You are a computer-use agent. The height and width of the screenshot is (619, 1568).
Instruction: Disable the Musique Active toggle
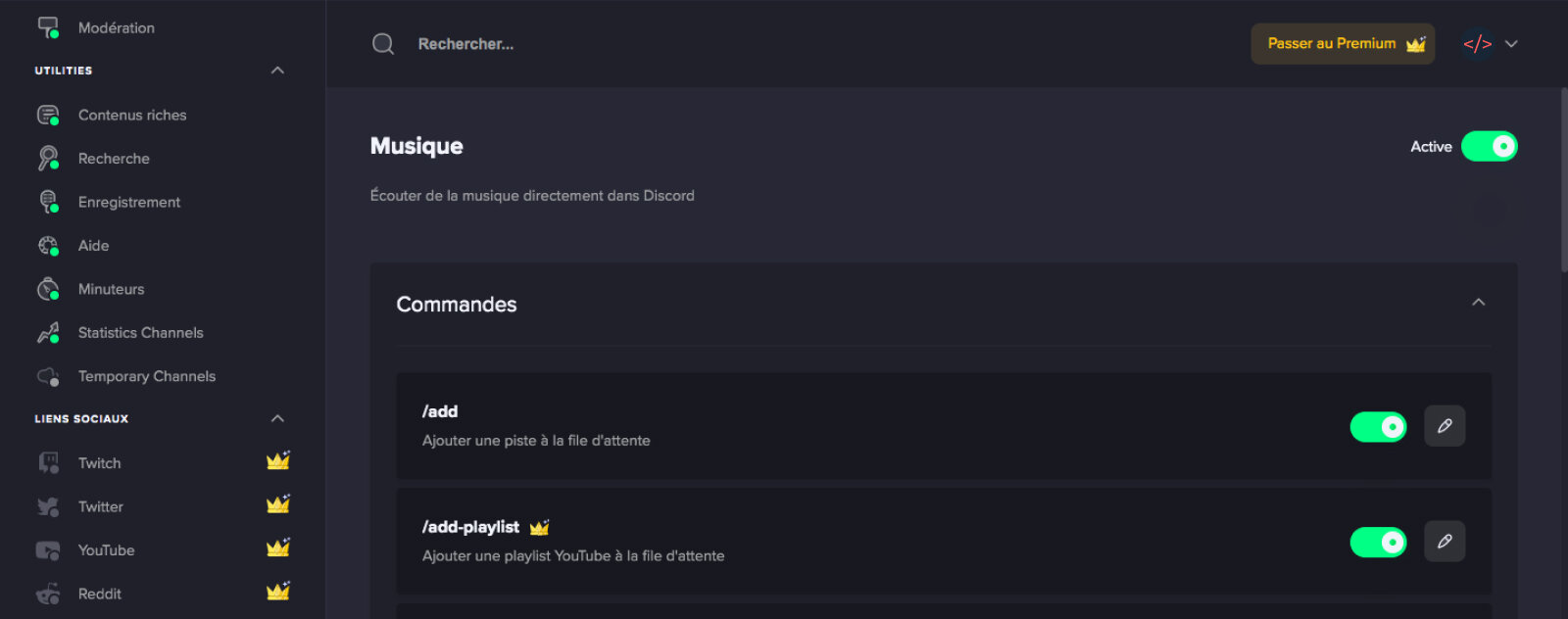(1490, 146)
